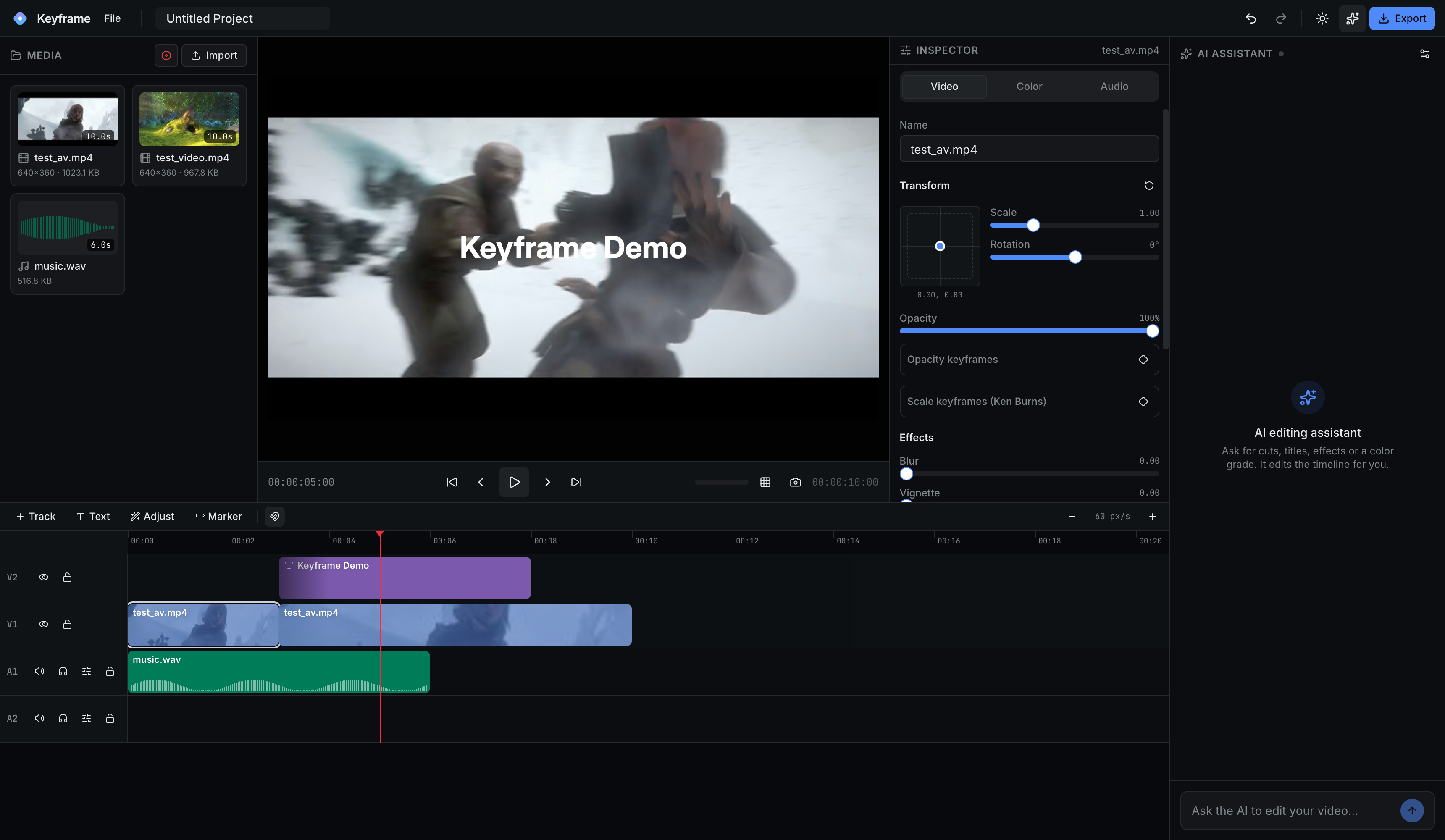
Task: Click the red playhead marker on ruler
Action: tap(380, 534)
